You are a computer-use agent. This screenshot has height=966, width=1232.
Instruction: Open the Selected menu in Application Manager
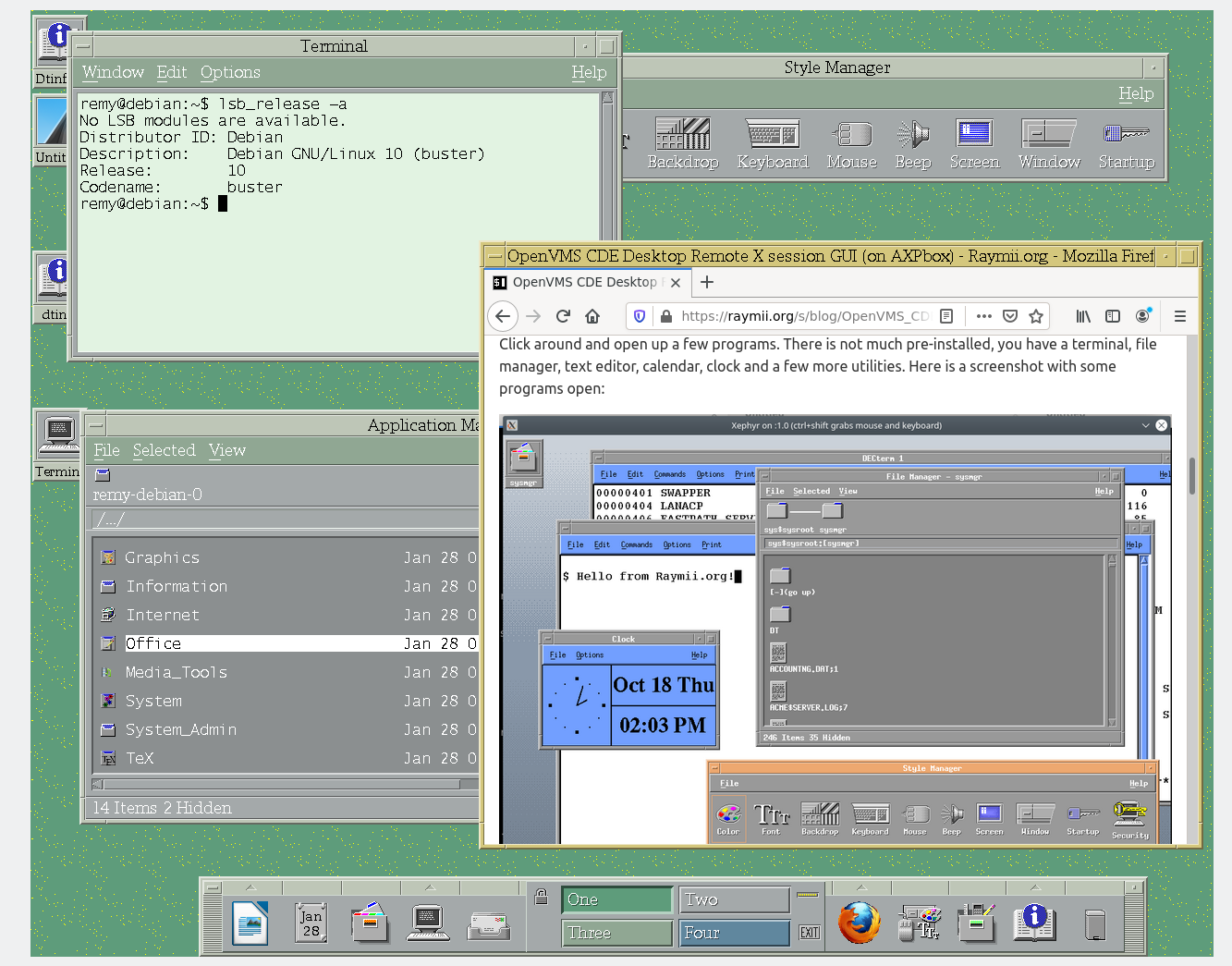coord(165,450)
